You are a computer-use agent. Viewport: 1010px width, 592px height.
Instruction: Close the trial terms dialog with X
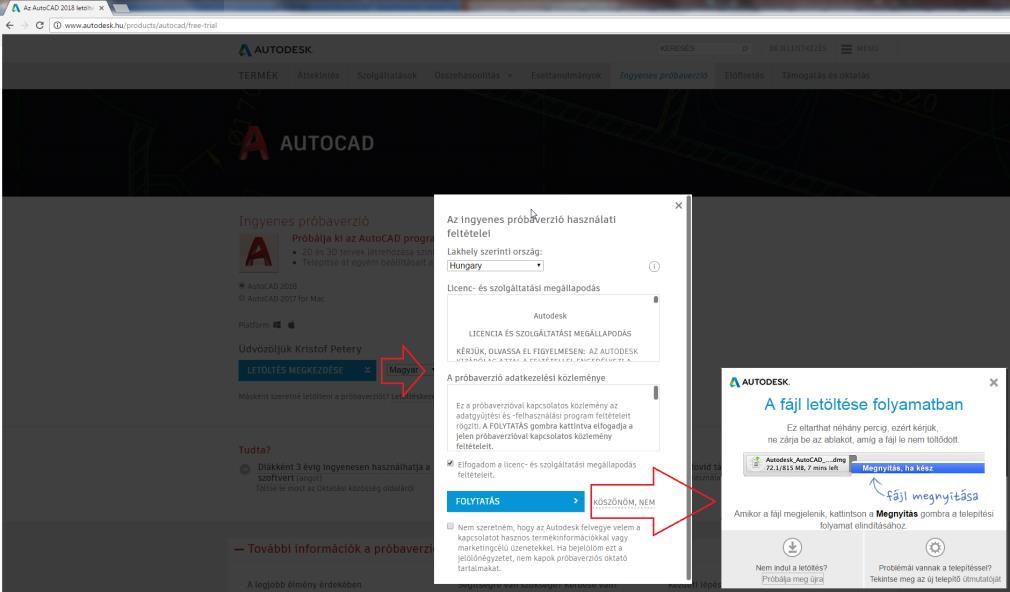(678, 205)
